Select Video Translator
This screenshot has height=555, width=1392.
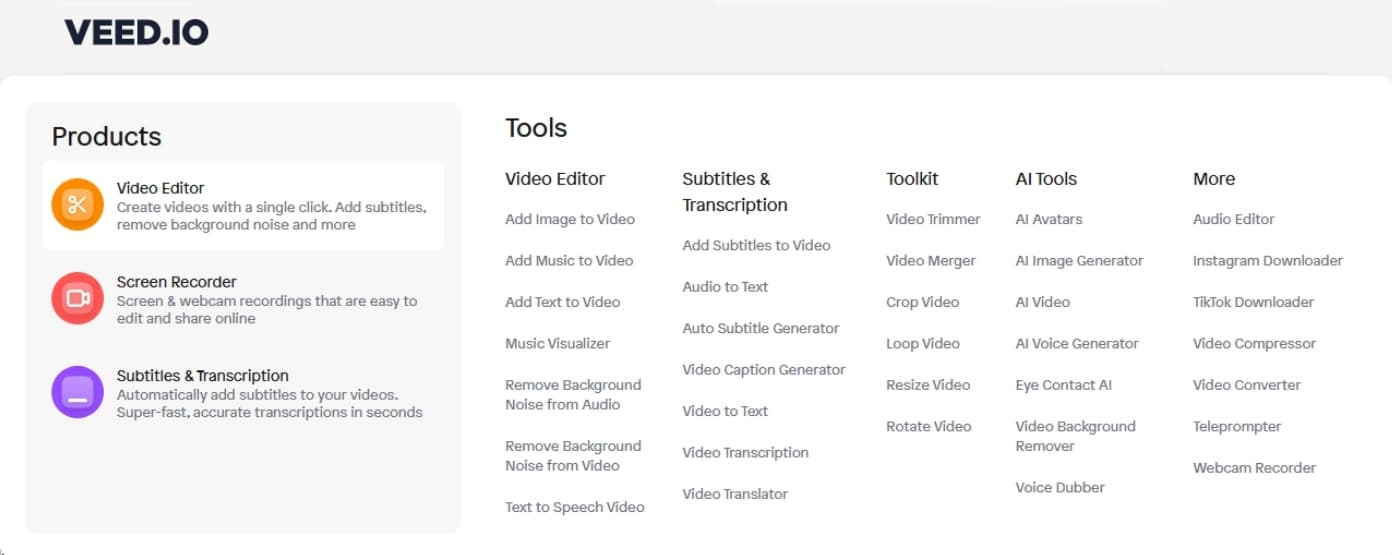pyautogui.click(x=735, y=494)
